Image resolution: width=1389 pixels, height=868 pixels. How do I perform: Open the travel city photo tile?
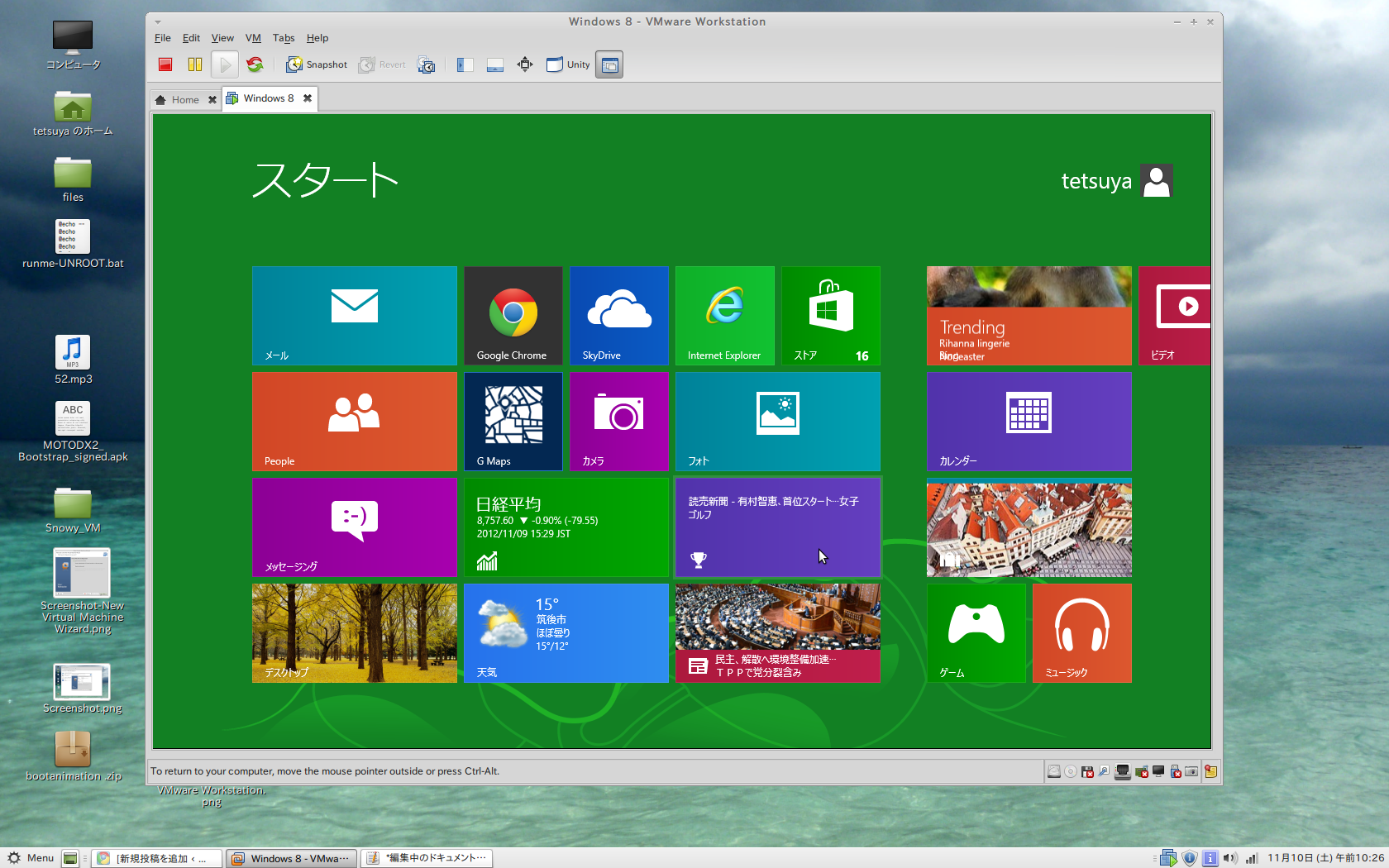pos(1029,527)
